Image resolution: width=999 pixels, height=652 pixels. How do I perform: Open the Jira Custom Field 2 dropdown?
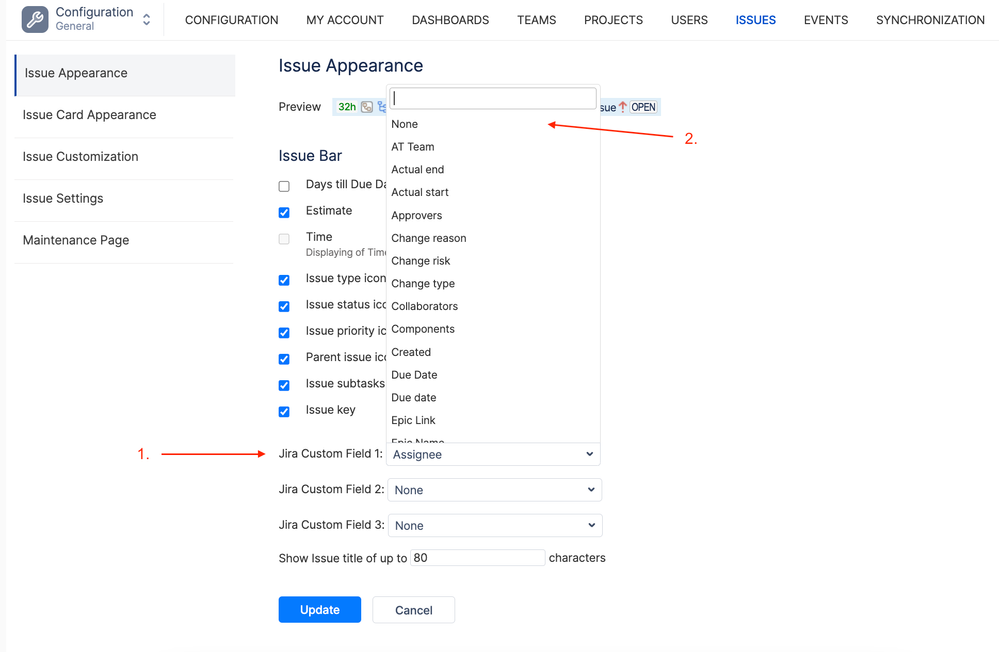tap(494, 490)
